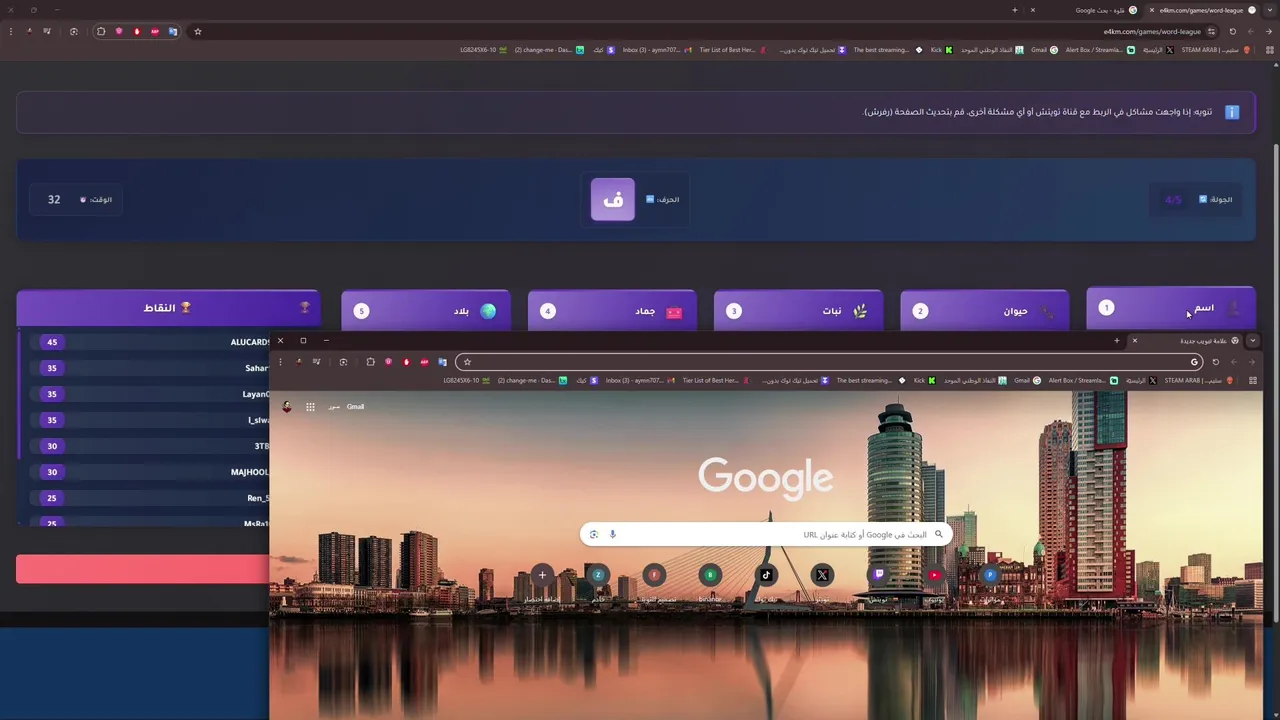Open The best streaming bookmark in the front window

(870, 380)
